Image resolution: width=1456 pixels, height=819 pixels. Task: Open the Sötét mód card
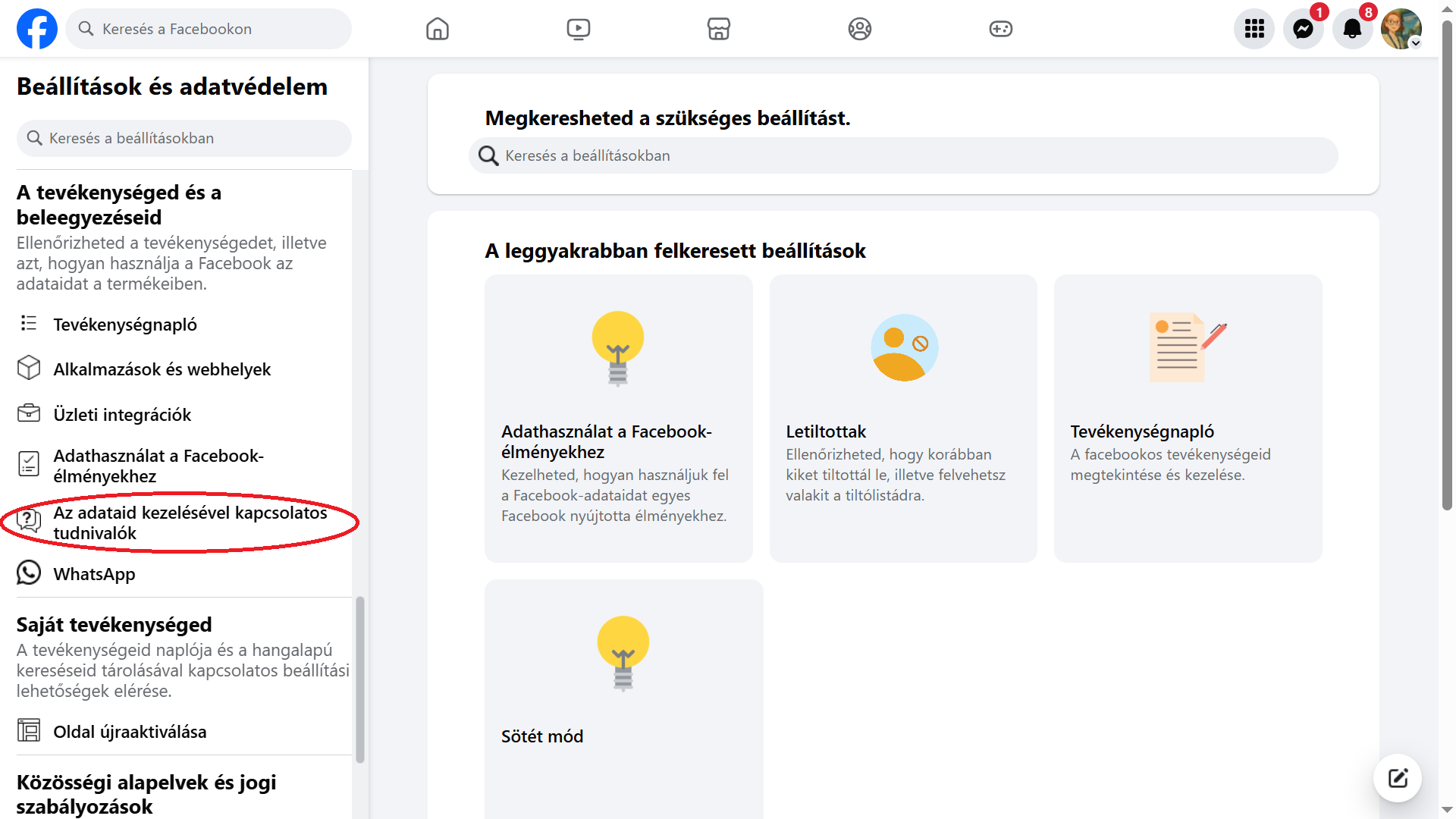click(624, 699)
